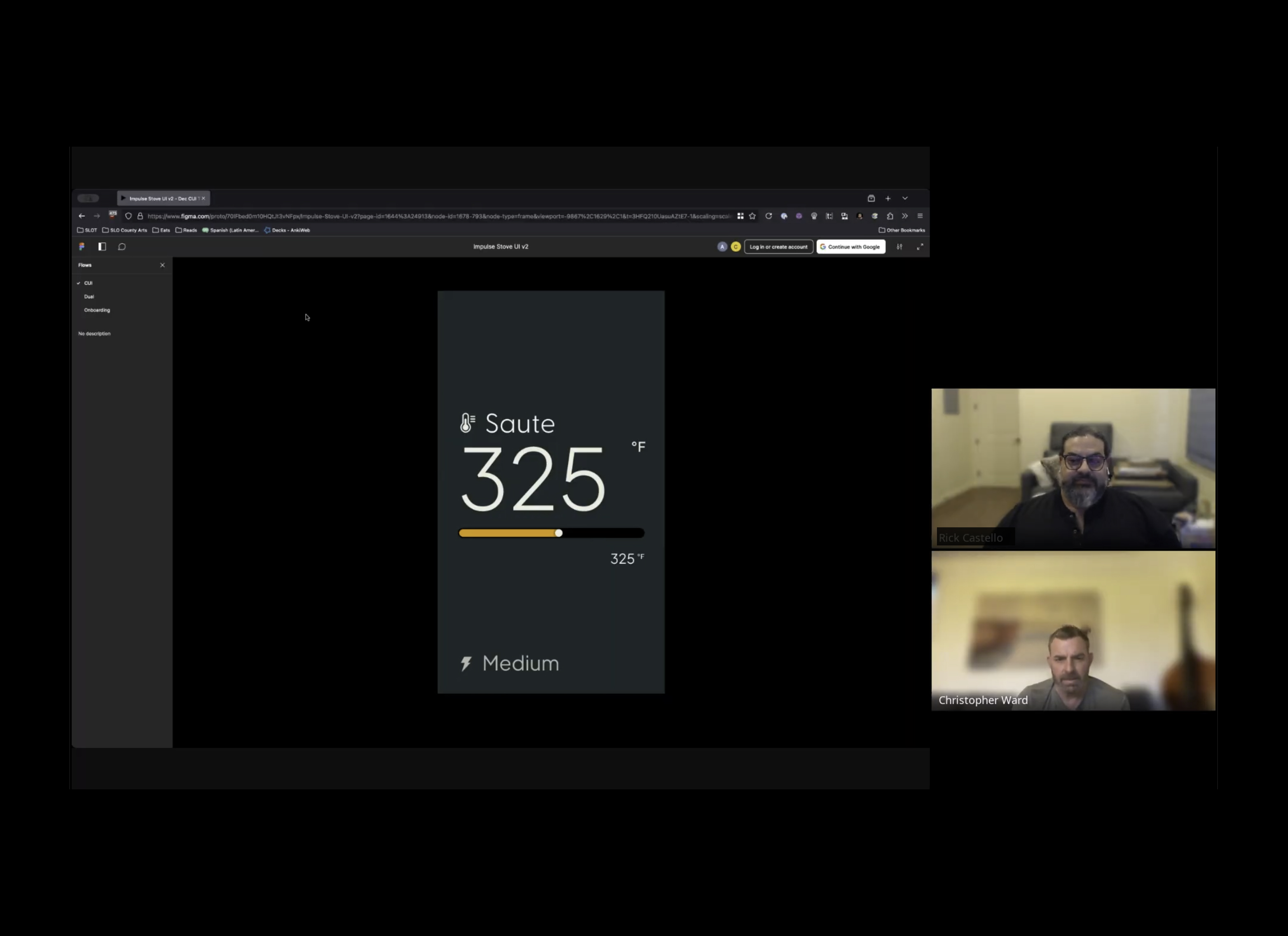Click Continue with Google button

point(850,246)
